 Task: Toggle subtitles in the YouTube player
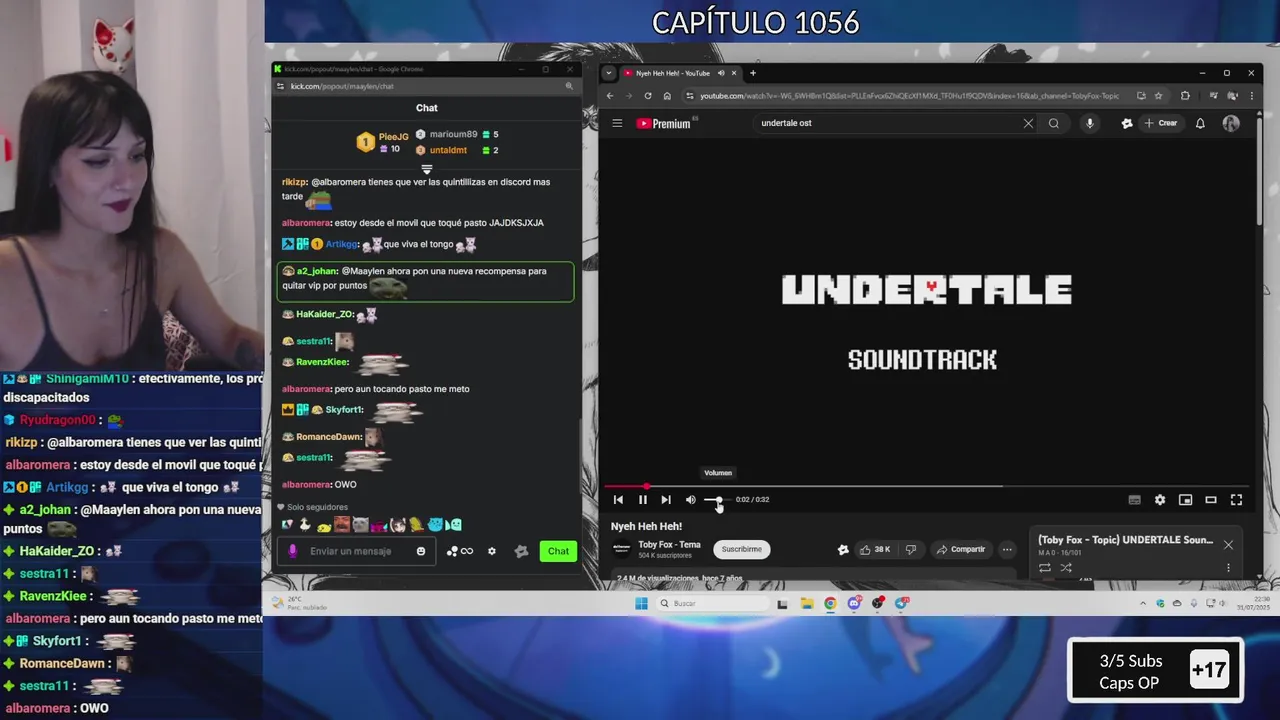1134,500
